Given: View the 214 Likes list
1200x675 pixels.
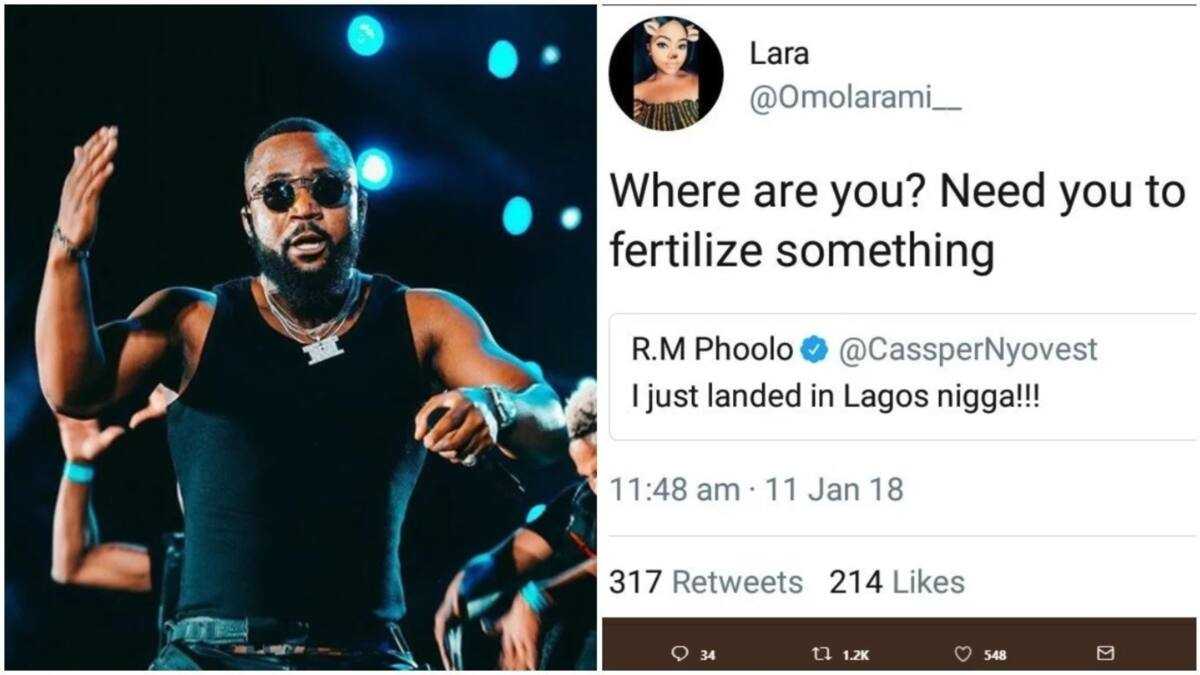Looking at the screenshot, I should tap(897, 582).
